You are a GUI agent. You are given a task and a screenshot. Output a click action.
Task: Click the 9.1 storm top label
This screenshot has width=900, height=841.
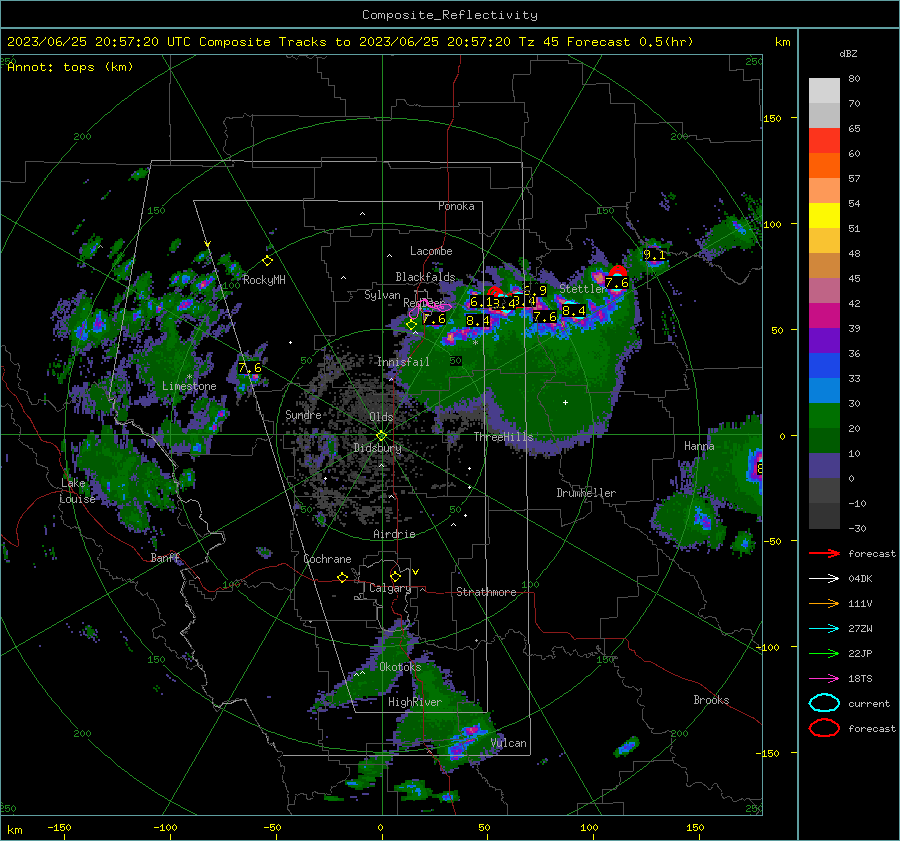click(x=654, y=255)
